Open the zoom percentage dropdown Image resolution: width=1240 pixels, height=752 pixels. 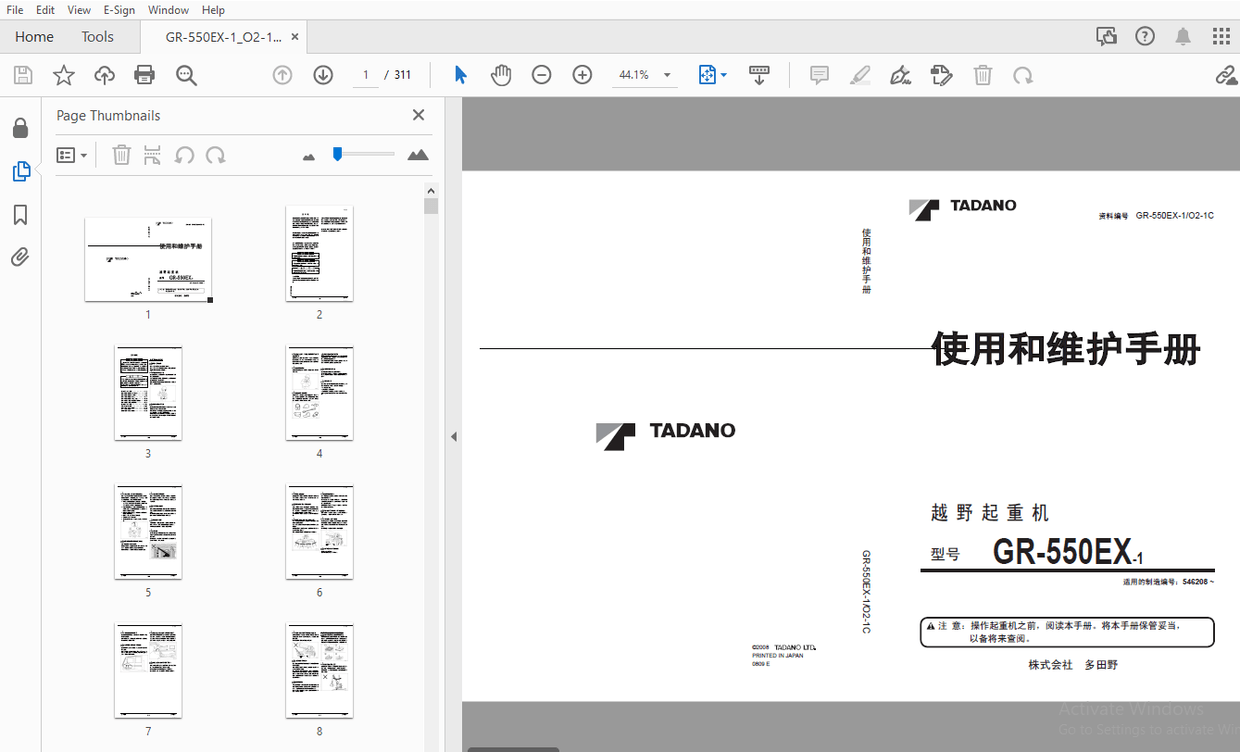(666, 74)
